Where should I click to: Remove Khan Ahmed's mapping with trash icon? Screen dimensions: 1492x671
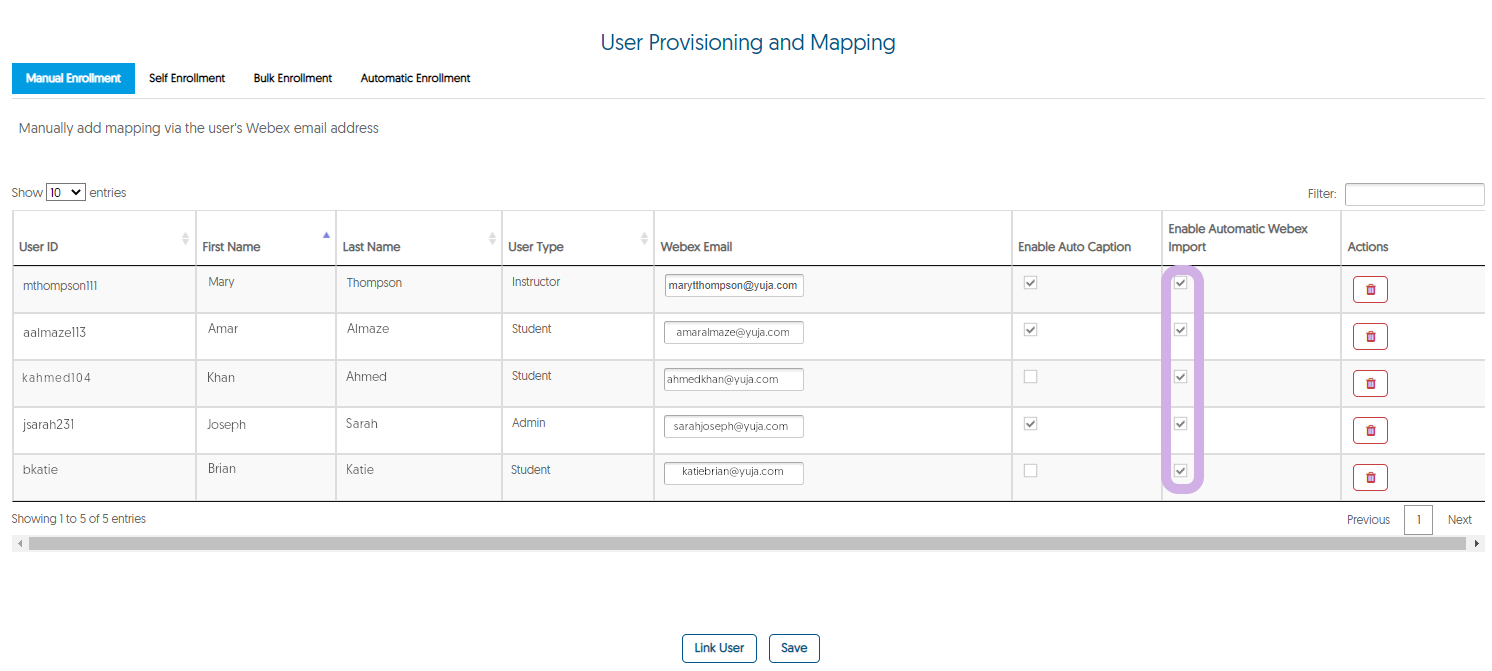click(x=1369, y=383)
